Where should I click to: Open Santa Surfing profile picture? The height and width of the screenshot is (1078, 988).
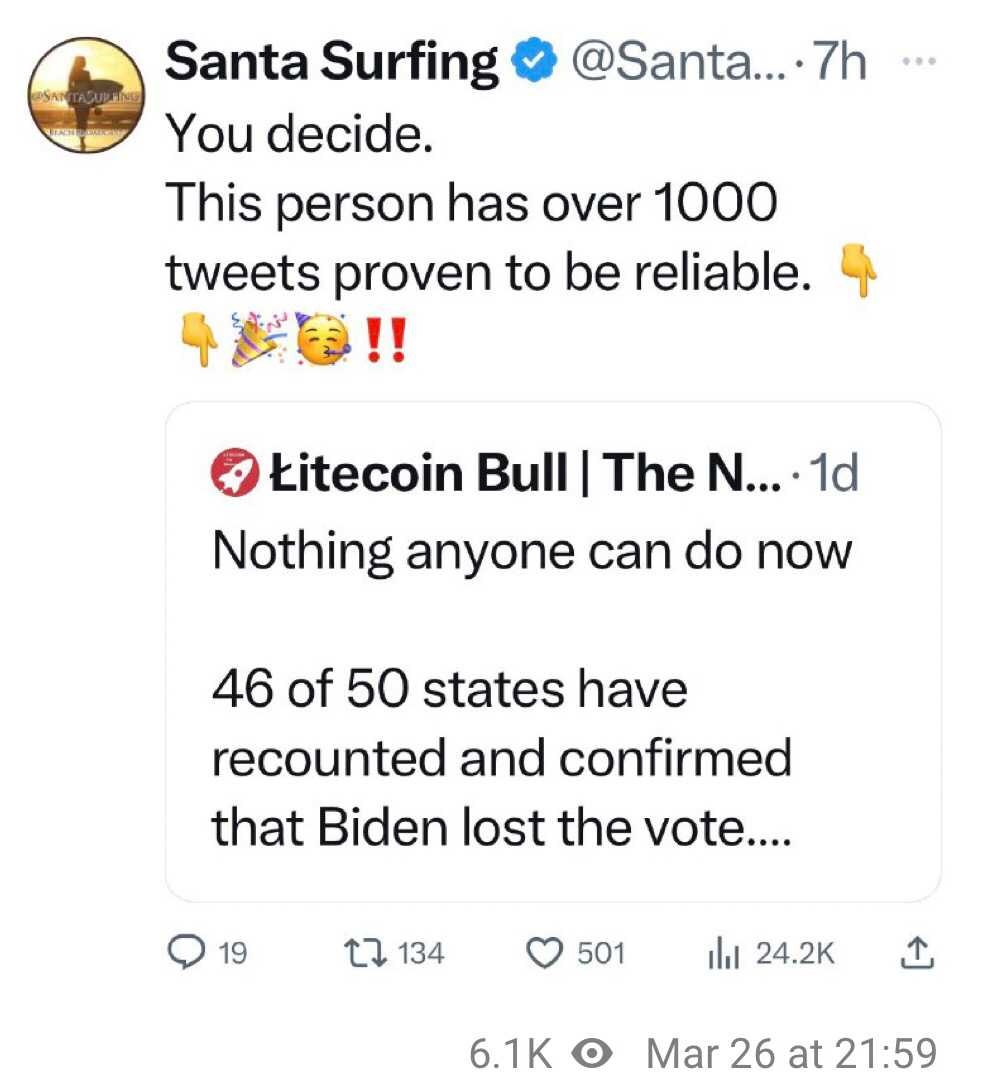87,94
